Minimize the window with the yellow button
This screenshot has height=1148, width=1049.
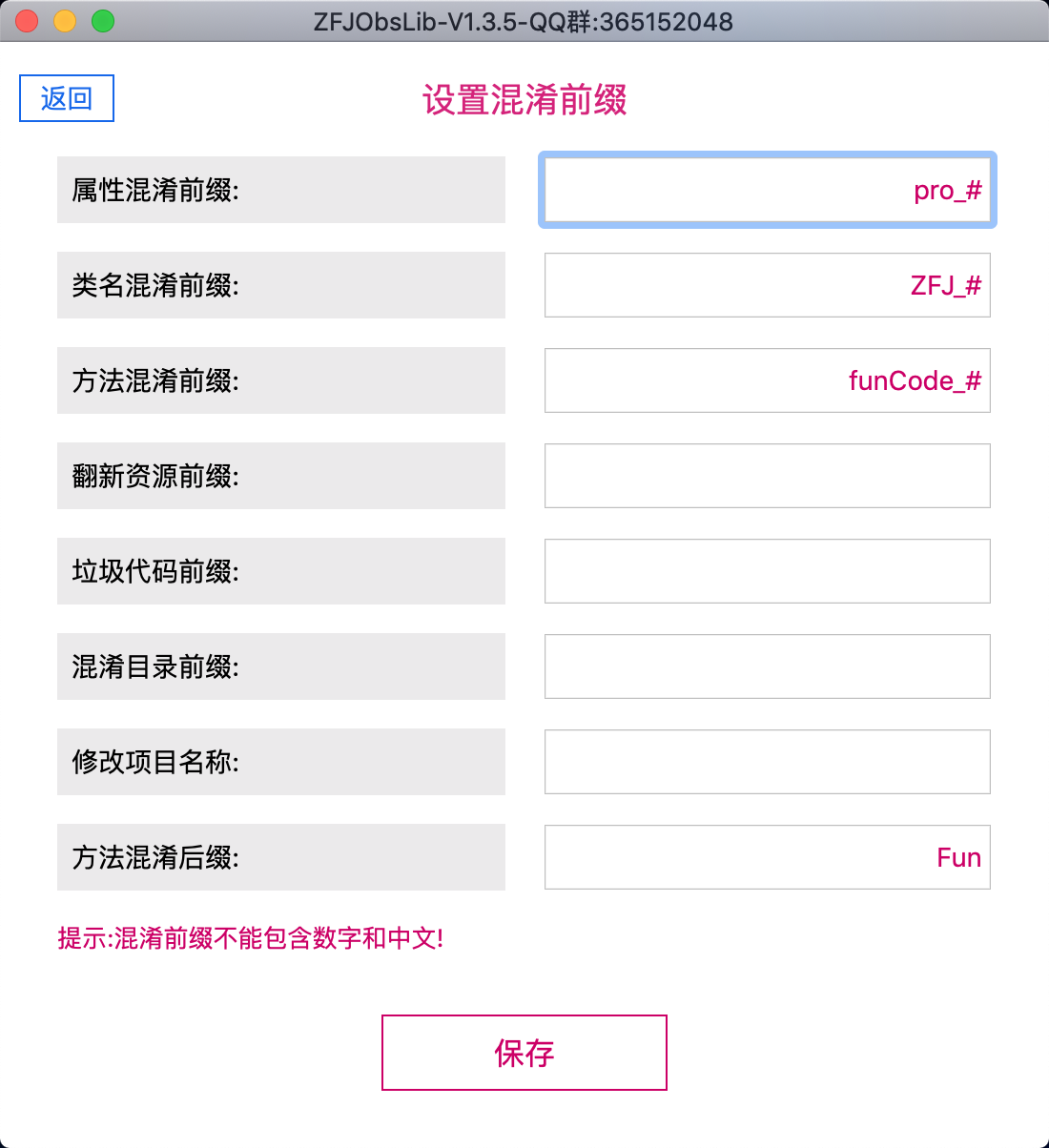click(65, 21)
